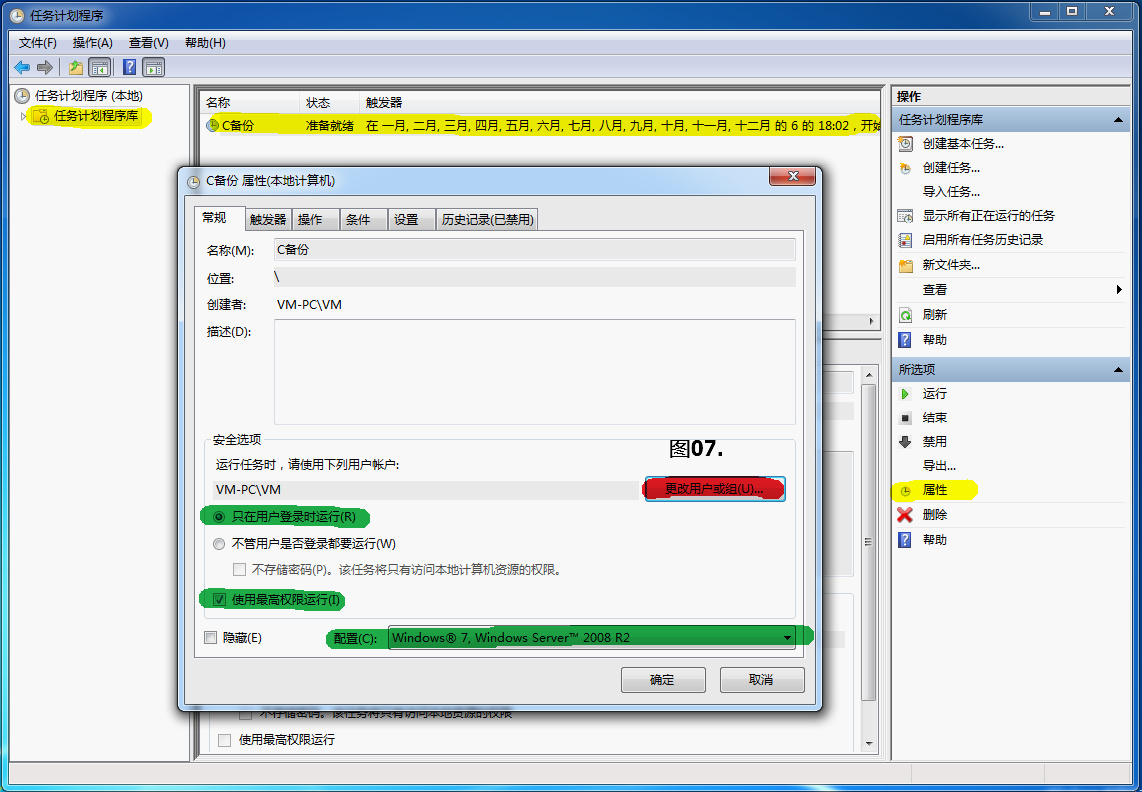Enable the Hidden (隐藏) checkbox
The width and height of the screenshot is (1142, 792).
tap(210, 638)
